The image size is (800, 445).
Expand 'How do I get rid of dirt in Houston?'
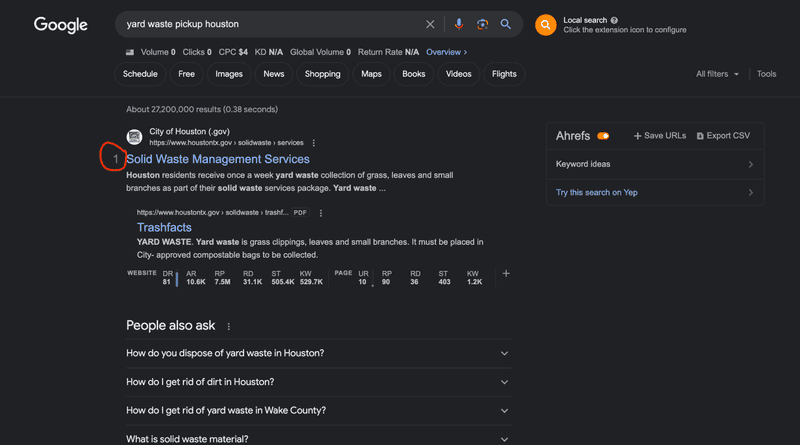coord(318,382)
